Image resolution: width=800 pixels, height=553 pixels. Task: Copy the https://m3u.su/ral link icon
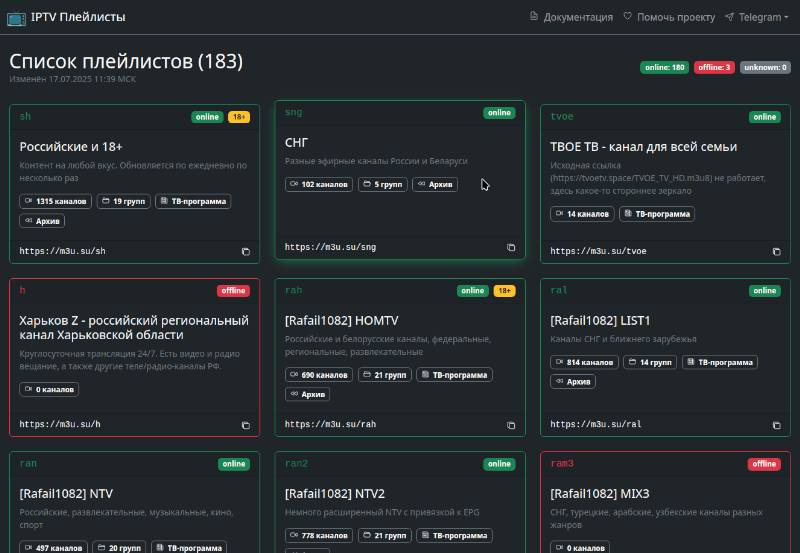(776, 425)
